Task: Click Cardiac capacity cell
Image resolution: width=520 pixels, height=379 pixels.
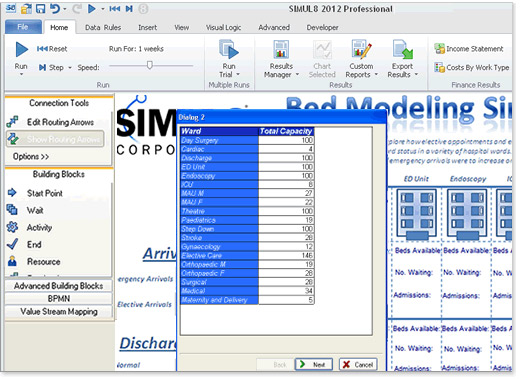Action: [x=286, y=149]
